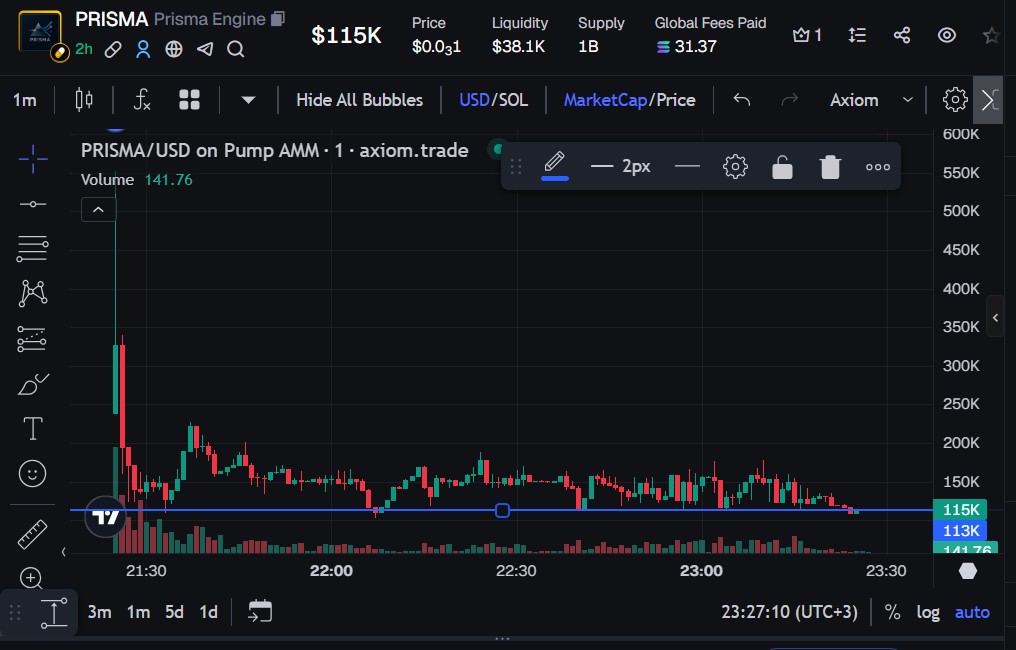Click the crown rank icon
Viewport: 1016px width, 650px height.
tap(807, 35)
